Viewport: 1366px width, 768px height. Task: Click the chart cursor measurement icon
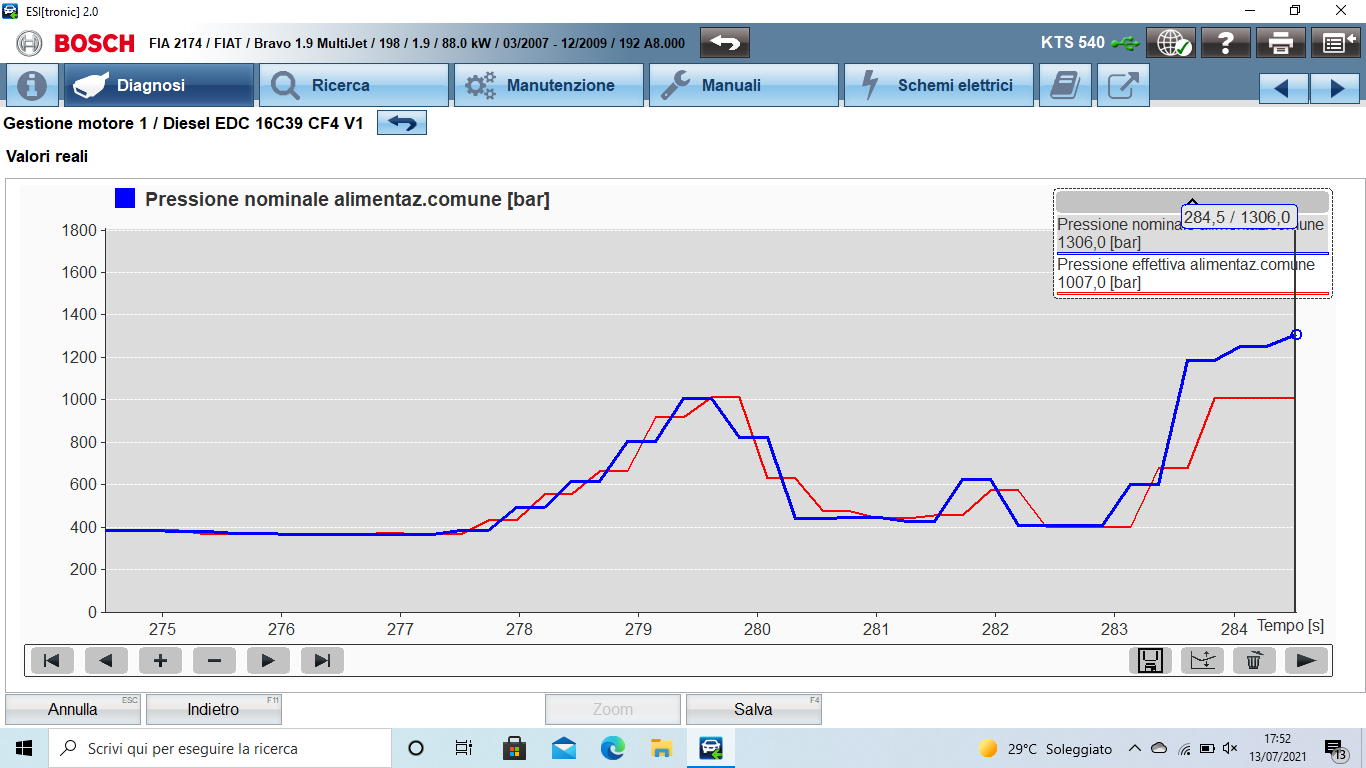tap(1202, 660)
